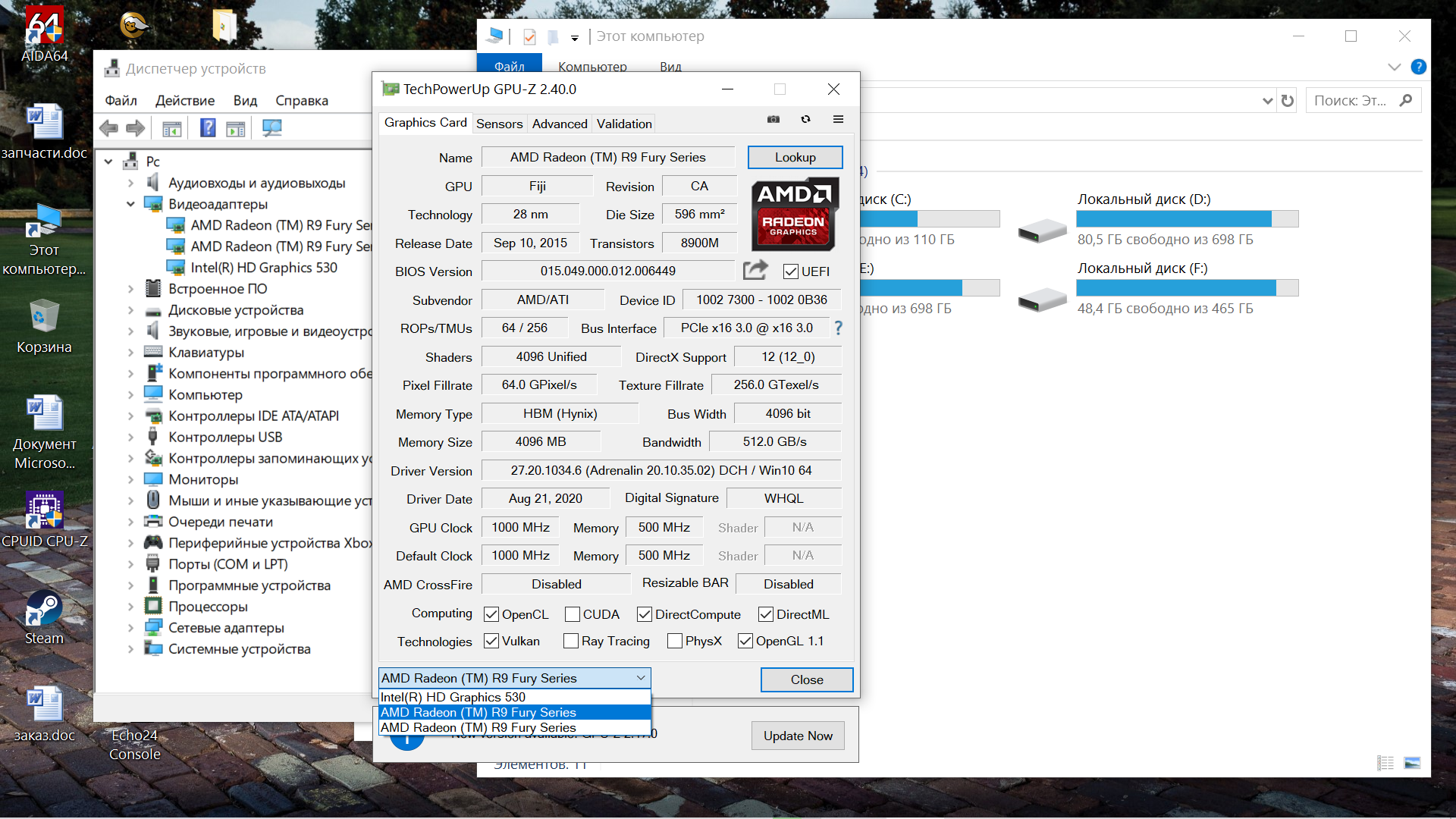Click the Device Manager back arrow
Screen dimensions: 1456x819
click(109, 128)
